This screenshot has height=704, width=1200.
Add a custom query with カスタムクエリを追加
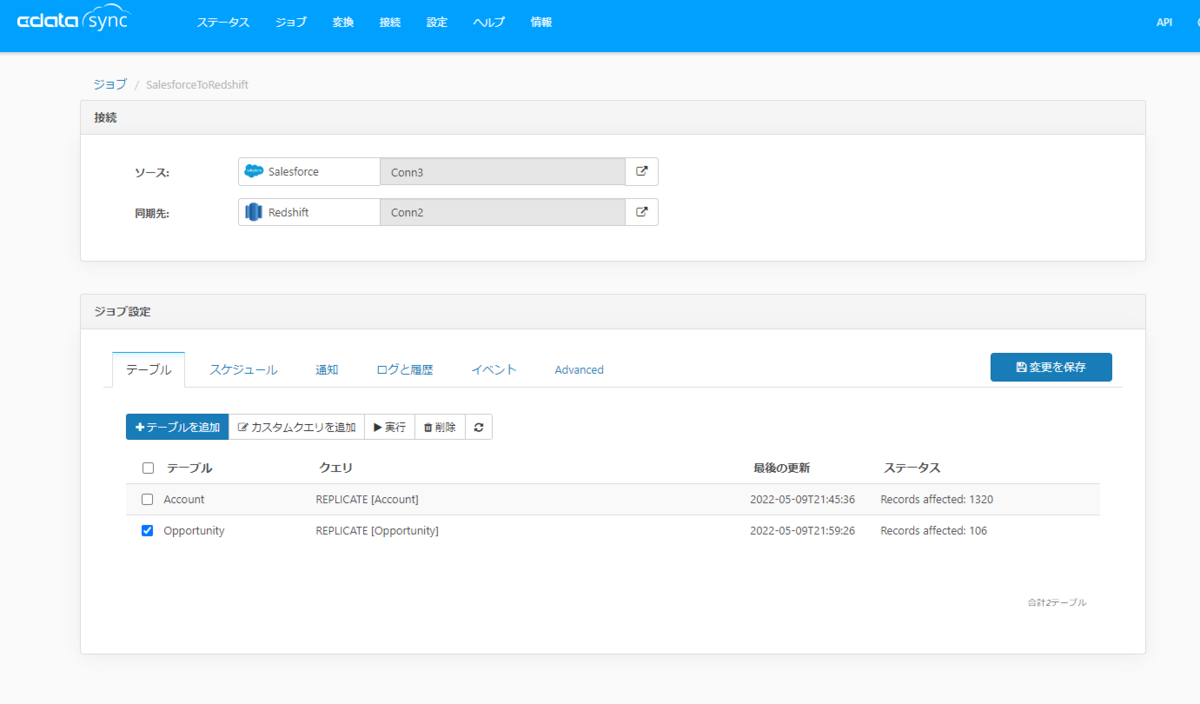coord(297,427)
